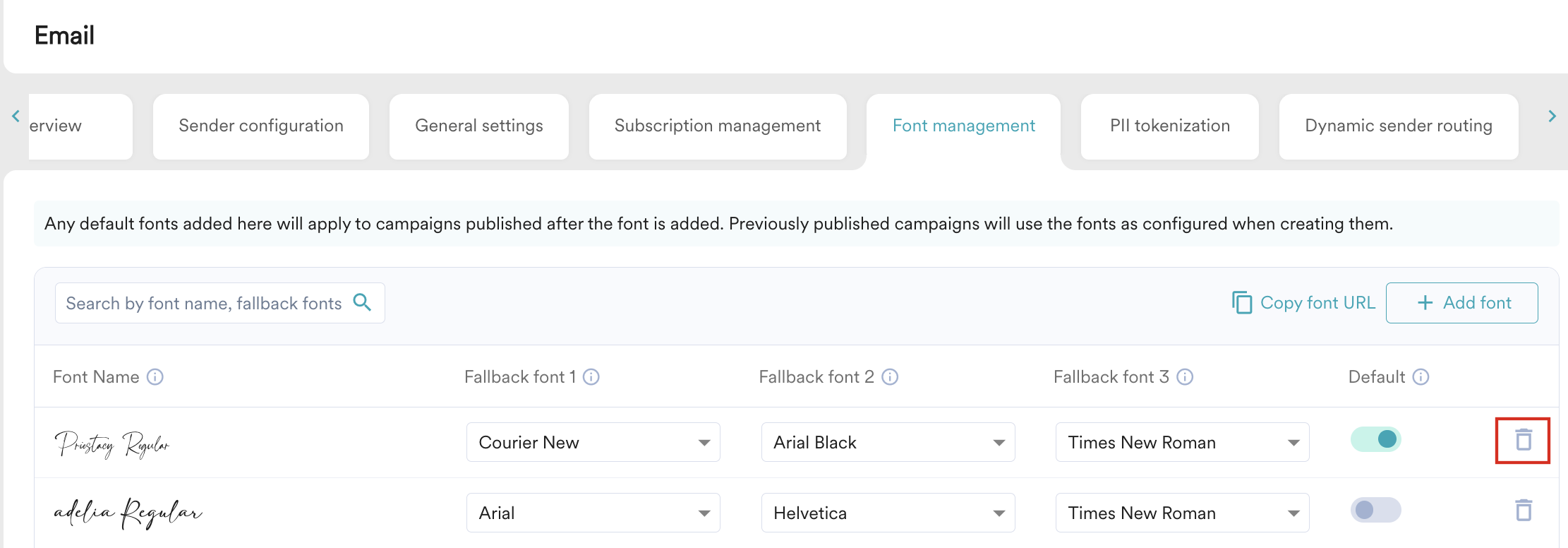Click info icon next to Font Name
The image size is (1568, 548).
(155, 377)
